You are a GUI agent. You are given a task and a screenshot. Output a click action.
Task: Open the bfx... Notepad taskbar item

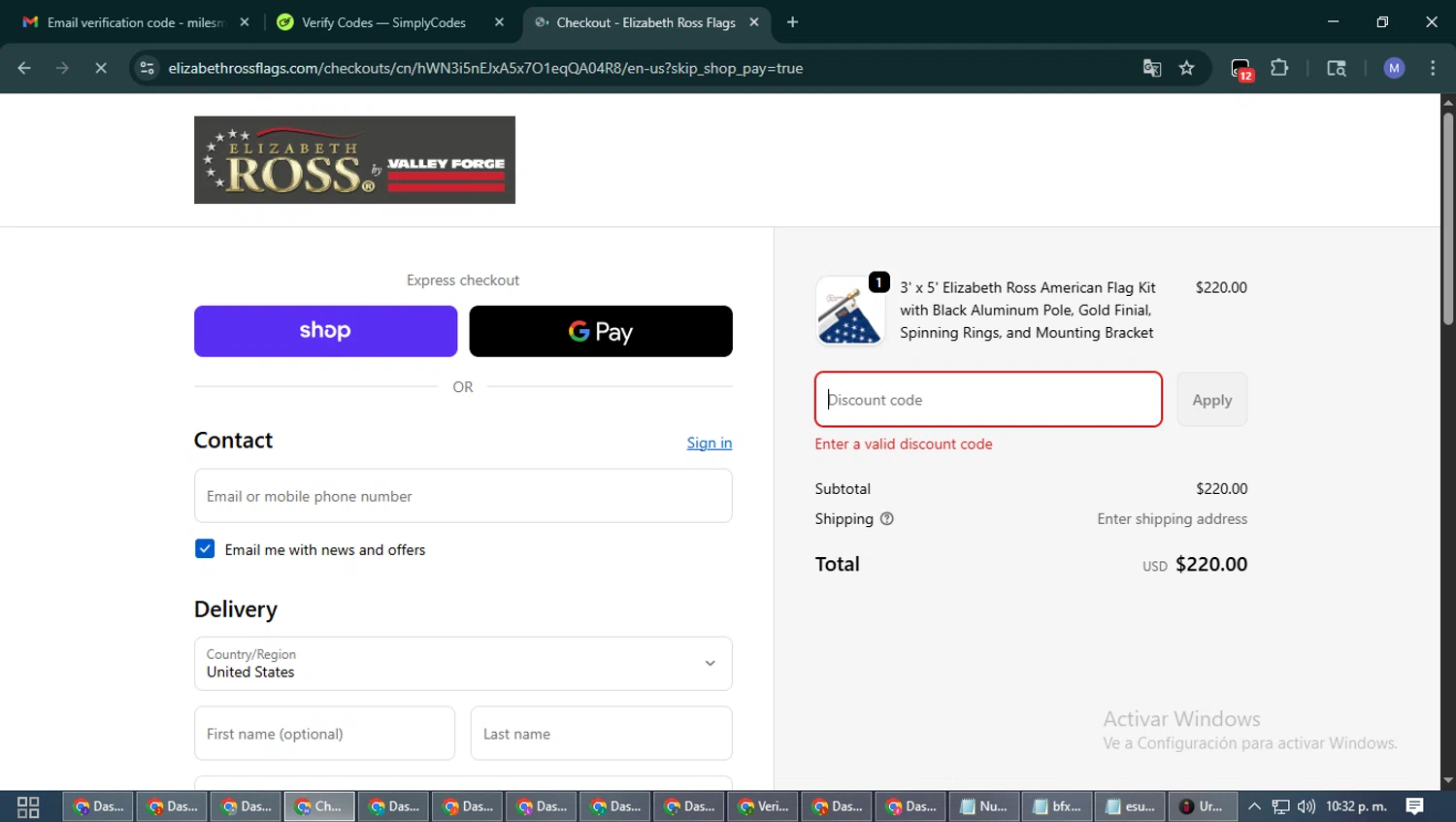pos(1057,806)
